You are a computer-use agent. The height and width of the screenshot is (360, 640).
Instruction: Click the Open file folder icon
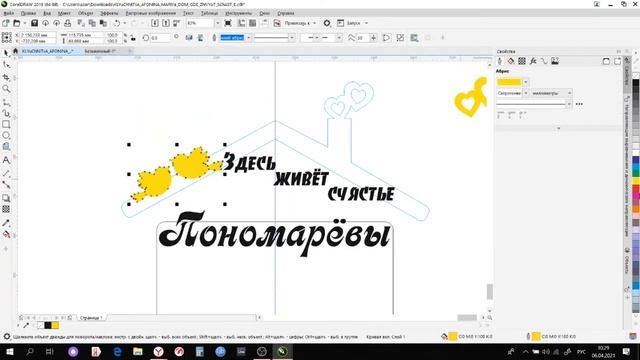(x=16, y=23)
